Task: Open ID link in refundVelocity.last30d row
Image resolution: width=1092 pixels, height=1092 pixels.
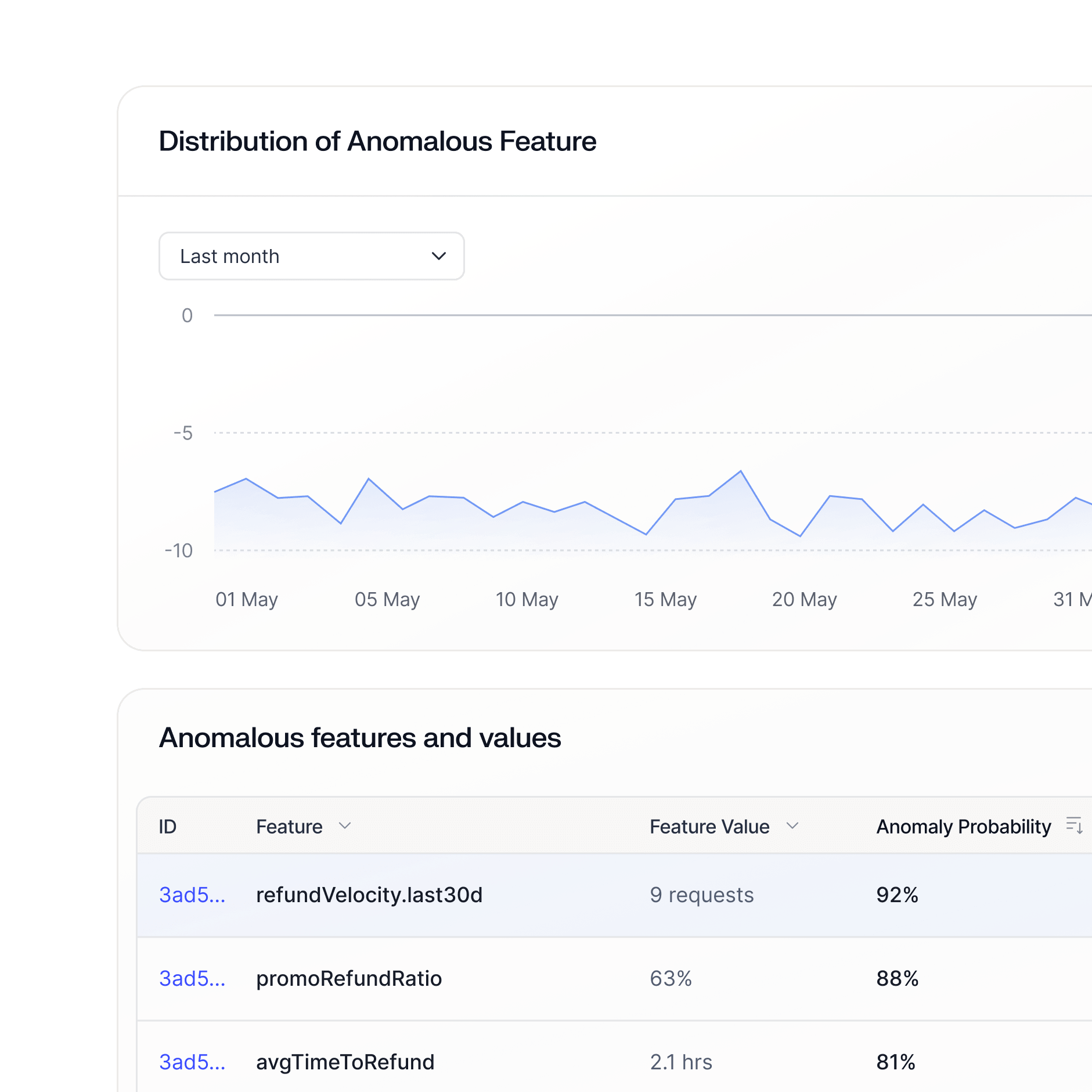Action: [192, 895]
